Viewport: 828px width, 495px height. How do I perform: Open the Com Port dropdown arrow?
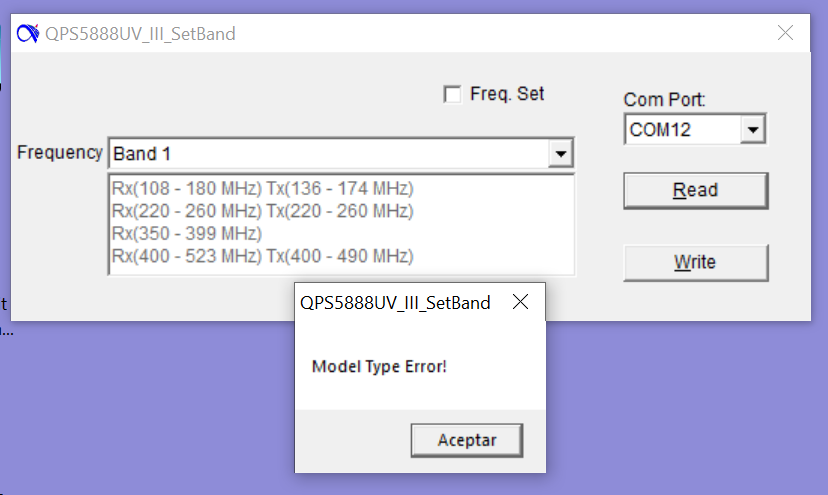[x=754, y=130]
